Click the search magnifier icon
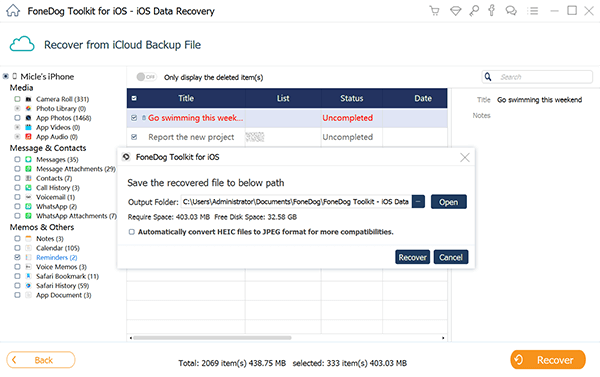This screenshot has height=377, width=600. pyautogui.click(x=488, y=77)
